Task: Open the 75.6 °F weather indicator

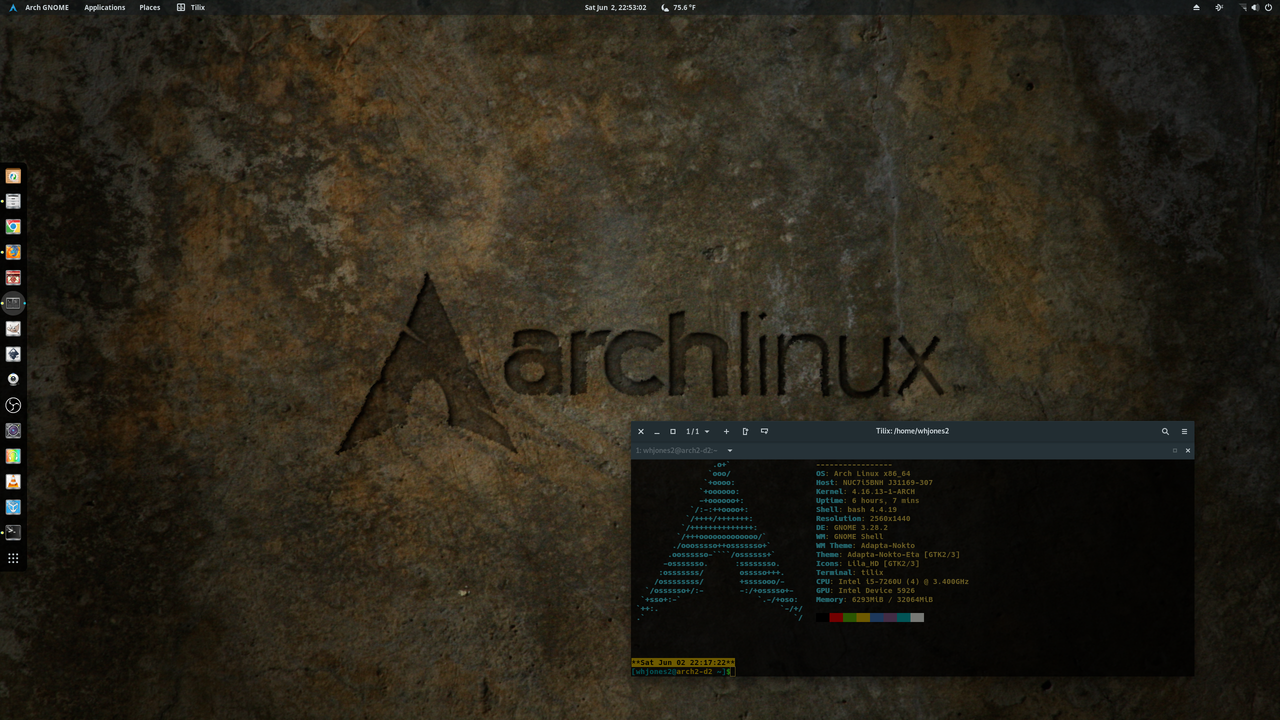Action: [679, 7]
